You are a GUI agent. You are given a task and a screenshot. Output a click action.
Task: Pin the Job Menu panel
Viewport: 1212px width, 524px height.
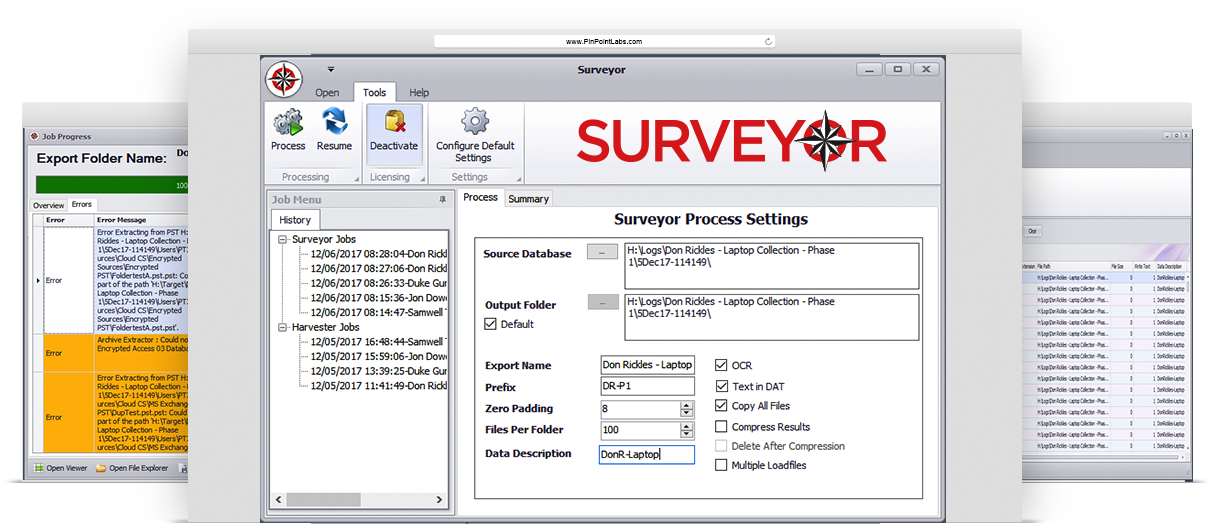443,200
